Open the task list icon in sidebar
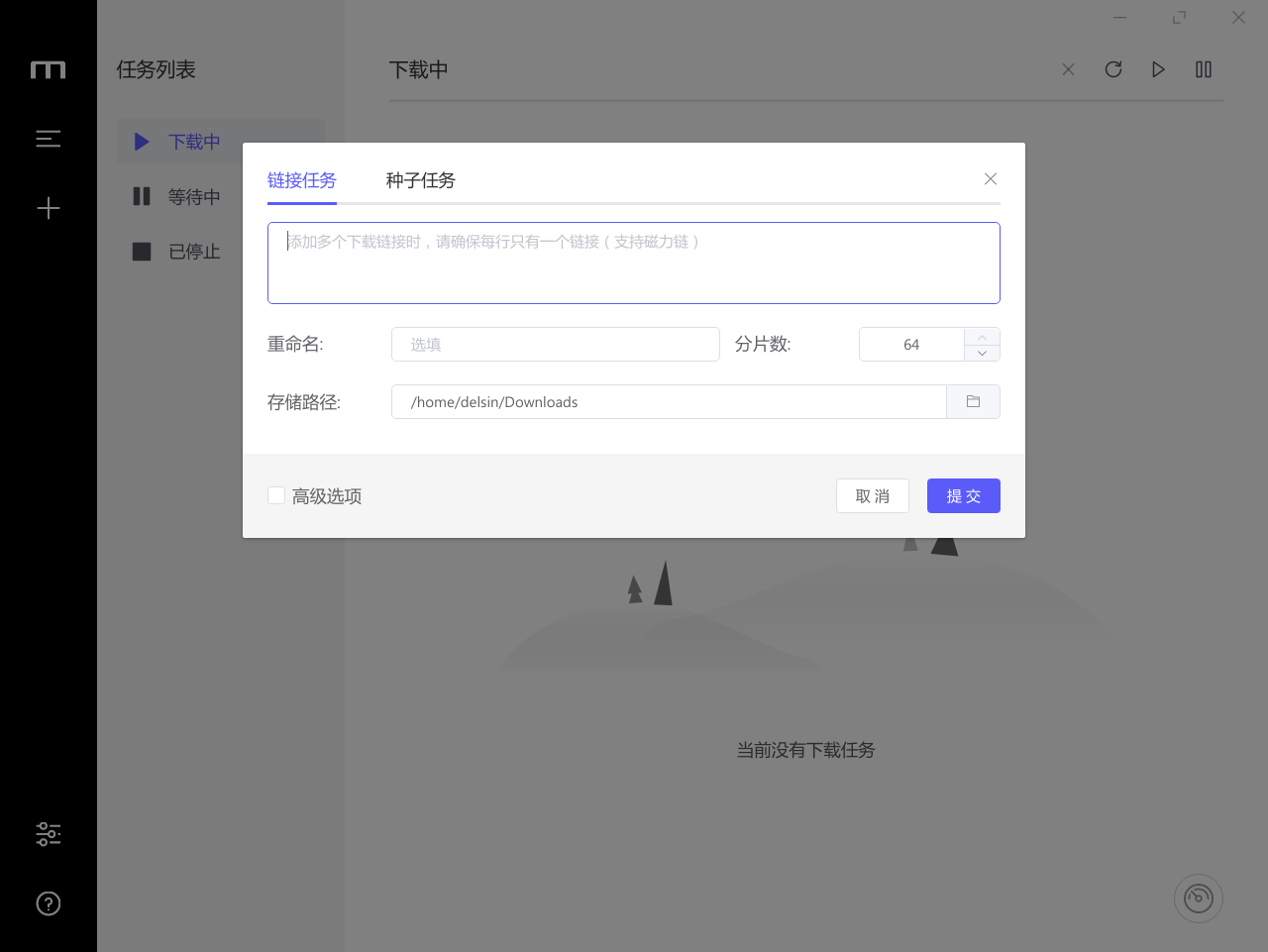This screenshot has height=952, width=1268. coord(48,139)
